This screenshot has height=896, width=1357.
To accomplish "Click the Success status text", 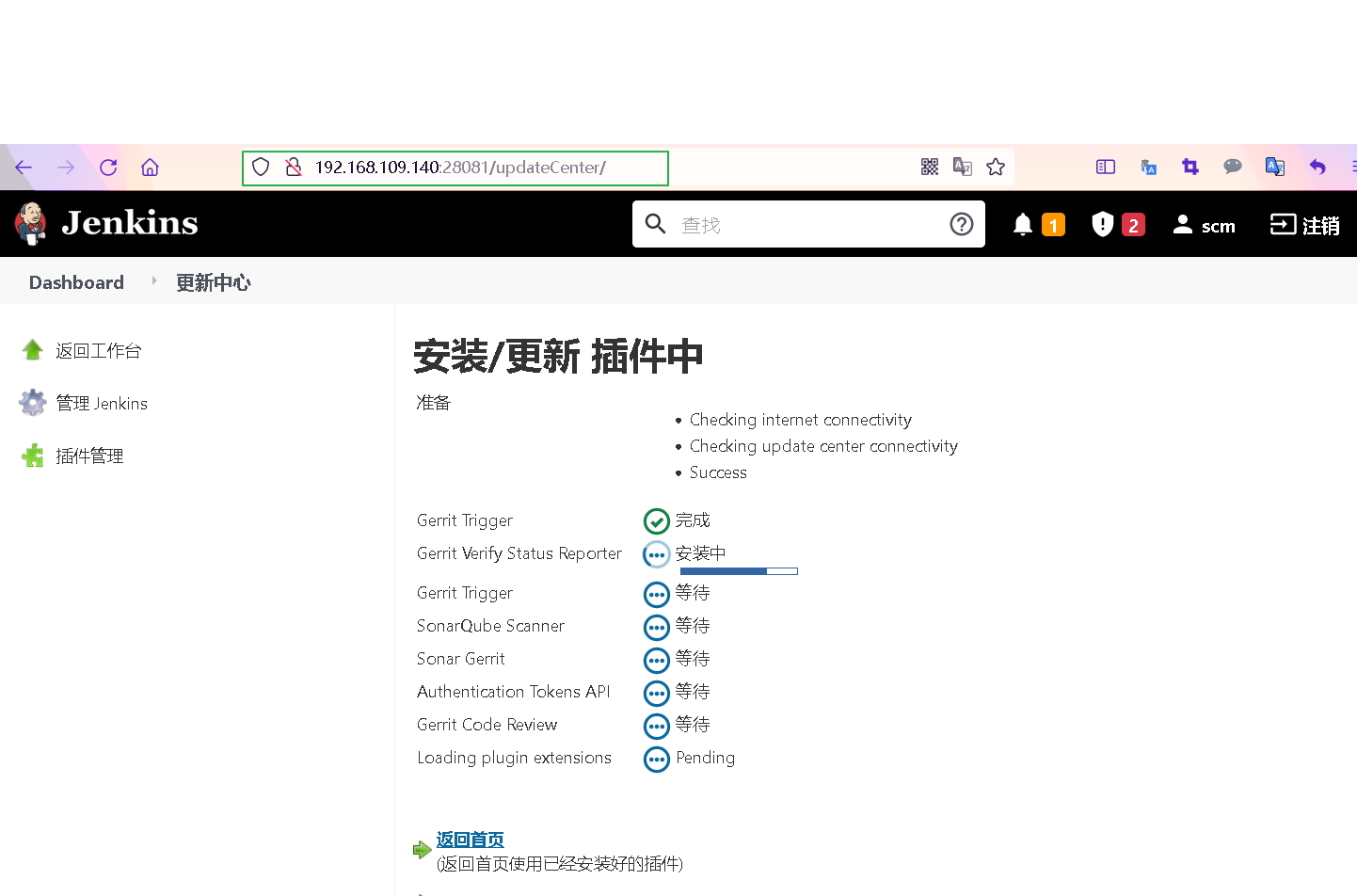I will click(718, 472).
